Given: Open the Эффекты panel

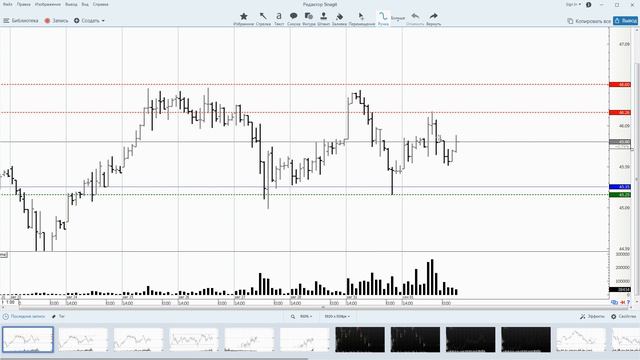Looking at the screenshot, I should click(592, 316).
